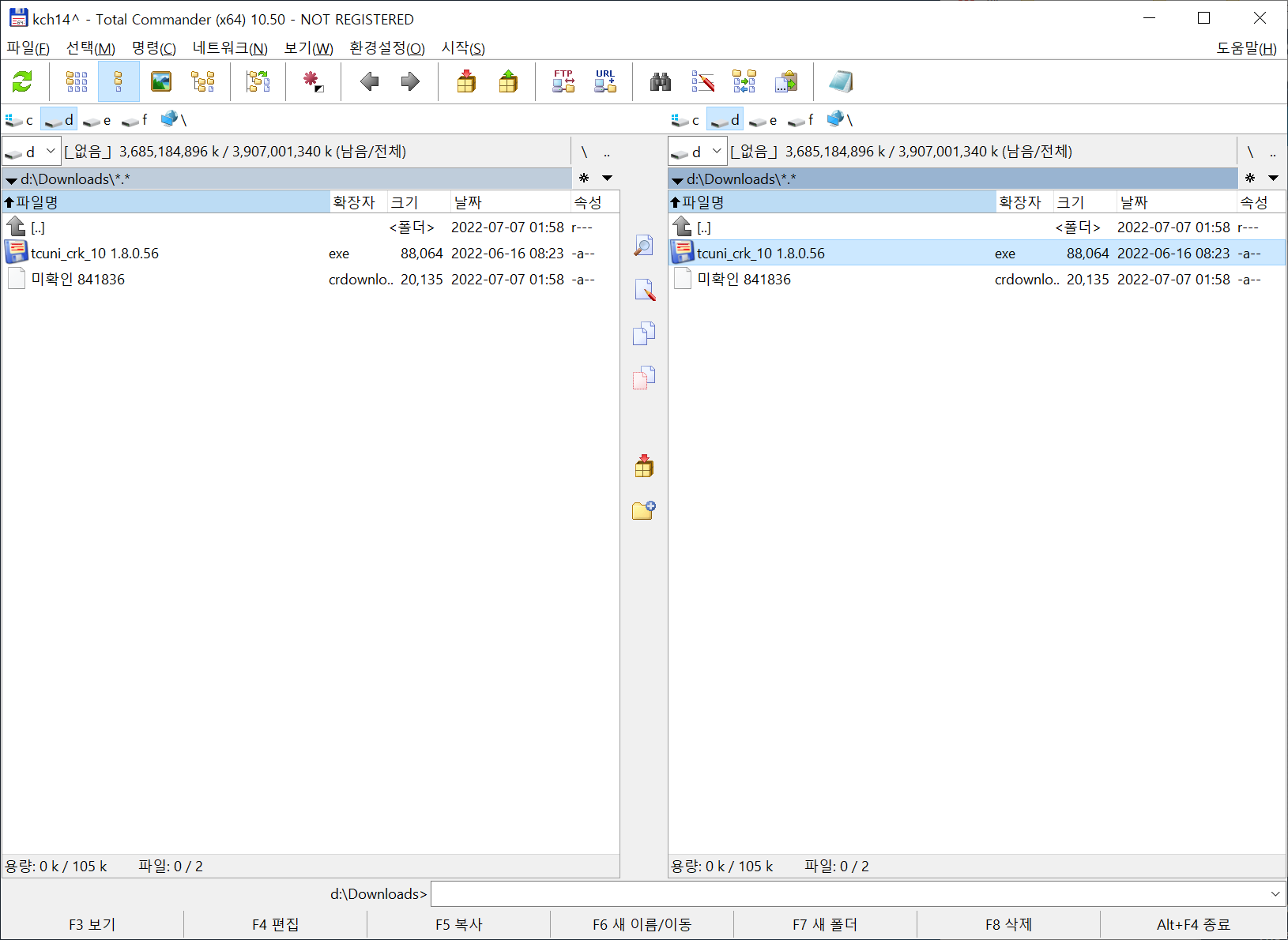This screenshot has width=1288, height=940.
Task: Click the pack icon in middle vertical bar
Action: pos(644,466)
